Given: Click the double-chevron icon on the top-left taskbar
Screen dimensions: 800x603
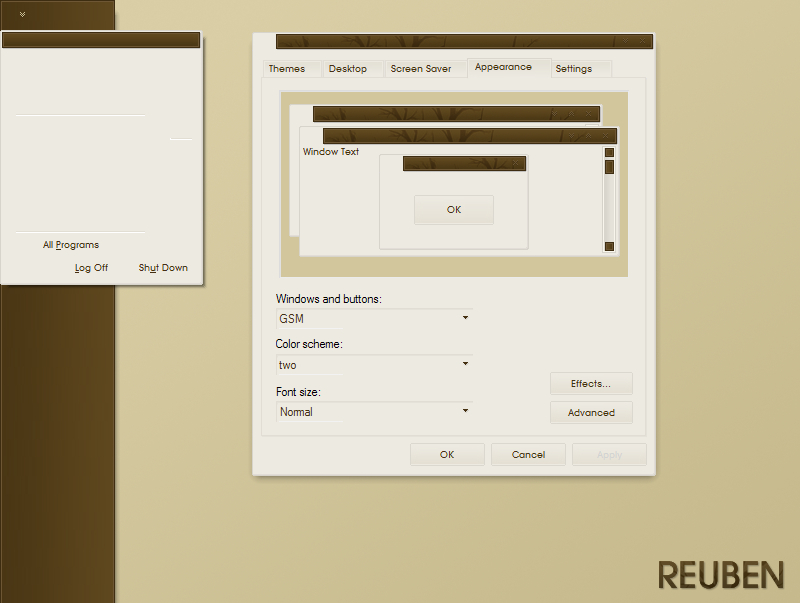Looking at the screenshot, I should 22,14.
